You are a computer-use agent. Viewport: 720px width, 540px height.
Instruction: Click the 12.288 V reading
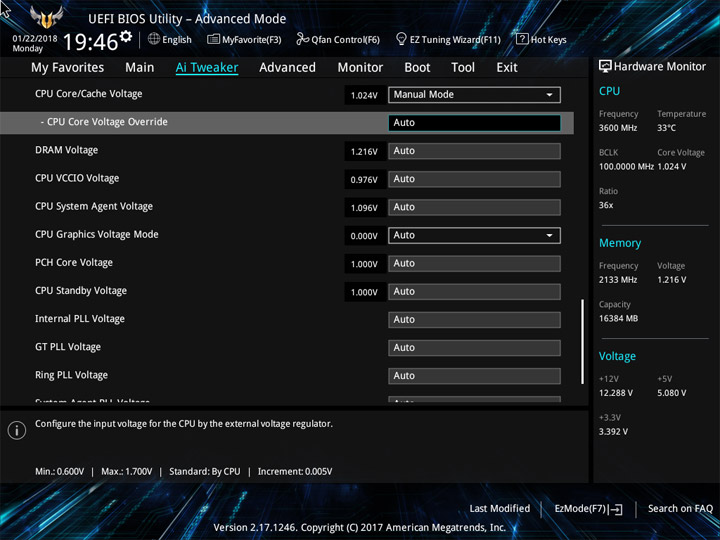point(616,393)
